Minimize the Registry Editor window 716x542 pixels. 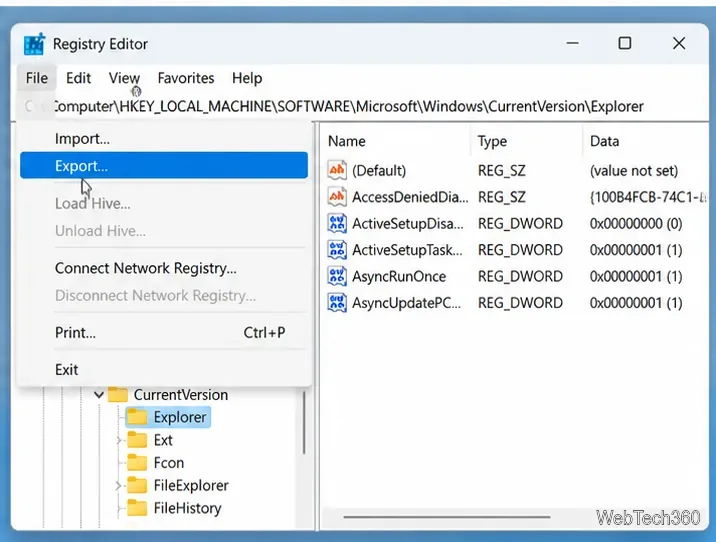tap(573, 43)
